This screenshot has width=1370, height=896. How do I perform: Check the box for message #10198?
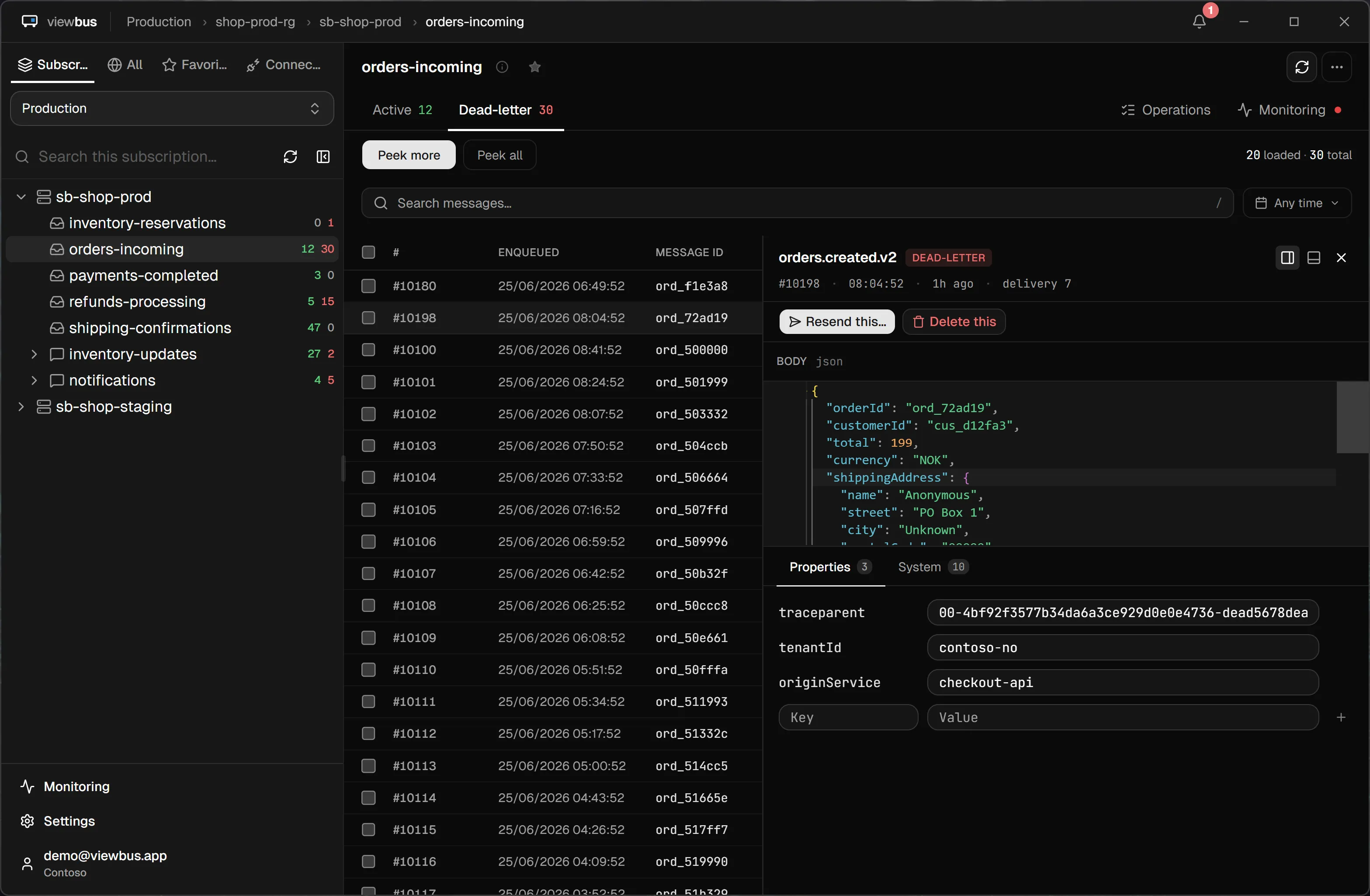368,318
